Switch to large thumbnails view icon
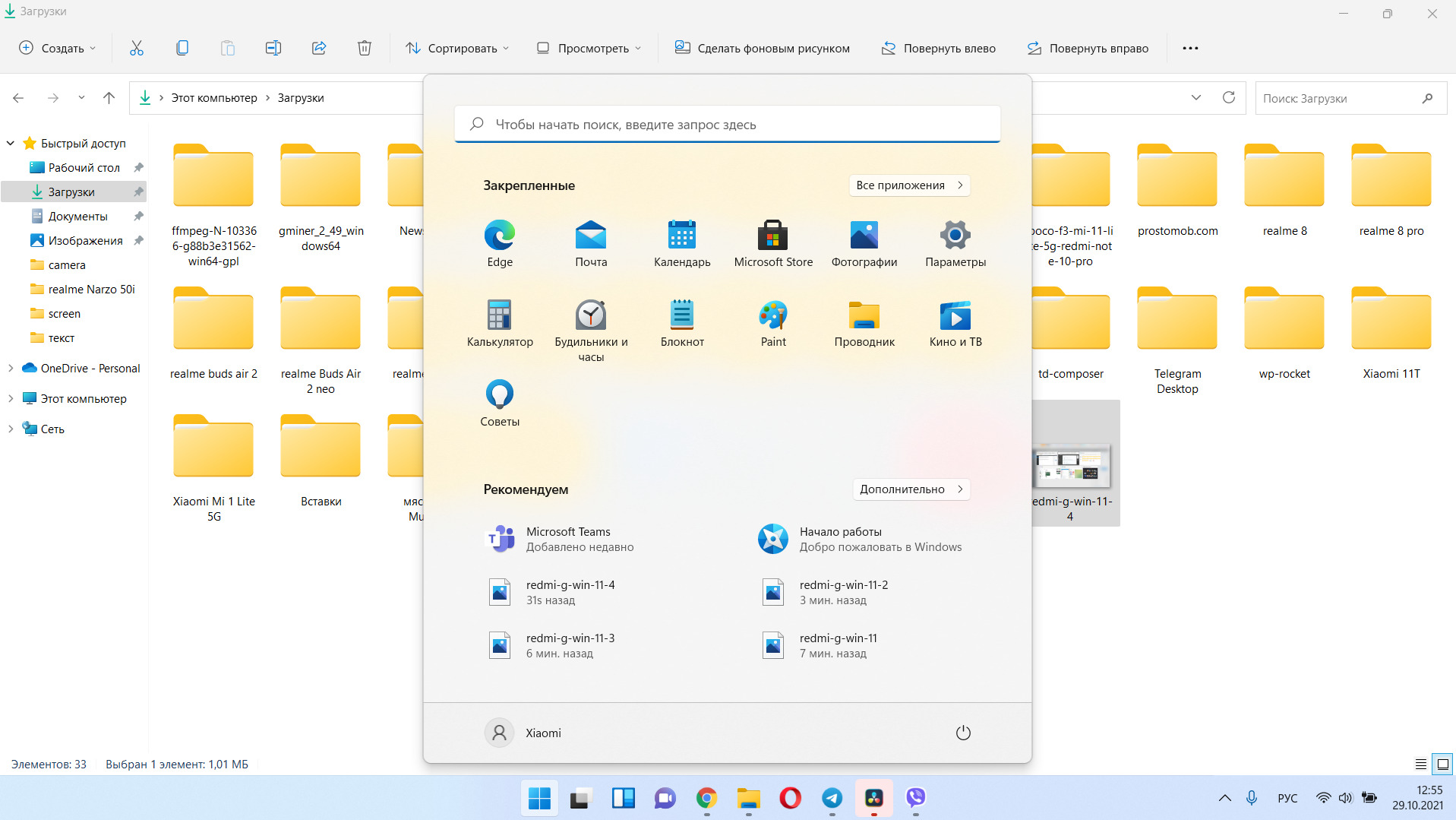Screen dimensions: 1456x820 (1443, 764)
